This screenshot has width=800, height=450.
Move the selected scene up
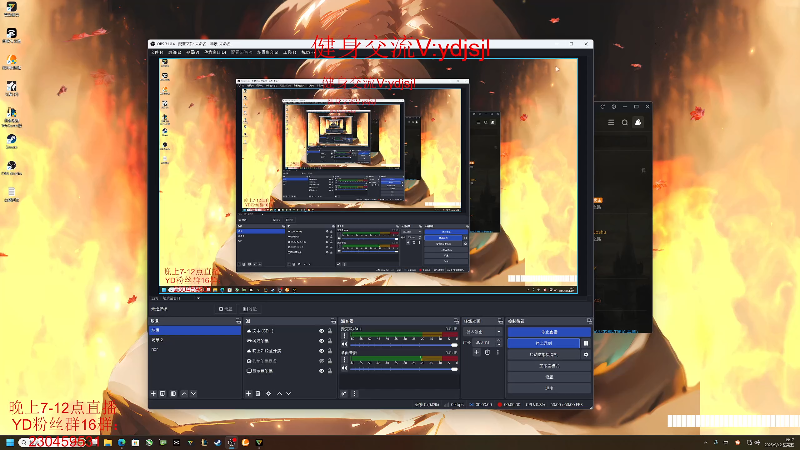point(184,393)
